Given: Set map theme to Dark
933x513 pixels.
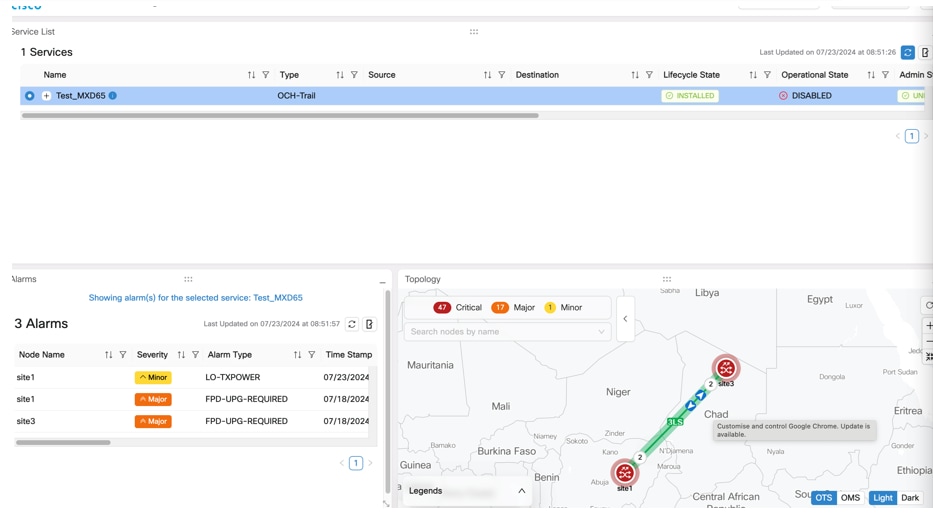Looking at the screenshot, I should (x=910, y=498).
